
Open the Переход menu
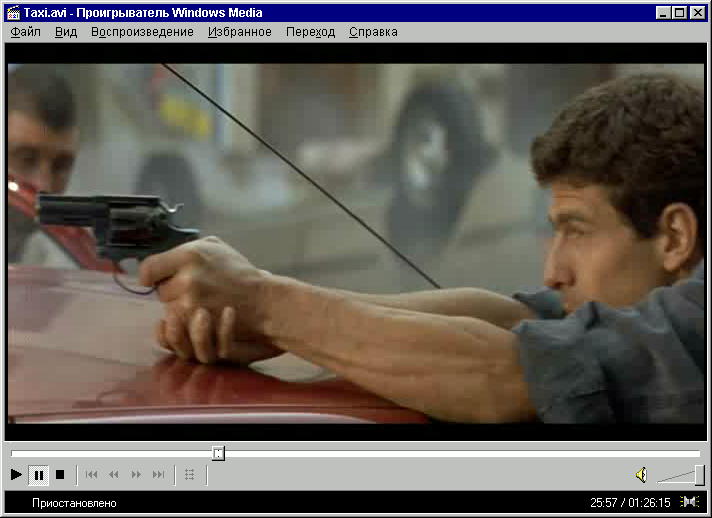click(311, 32)
